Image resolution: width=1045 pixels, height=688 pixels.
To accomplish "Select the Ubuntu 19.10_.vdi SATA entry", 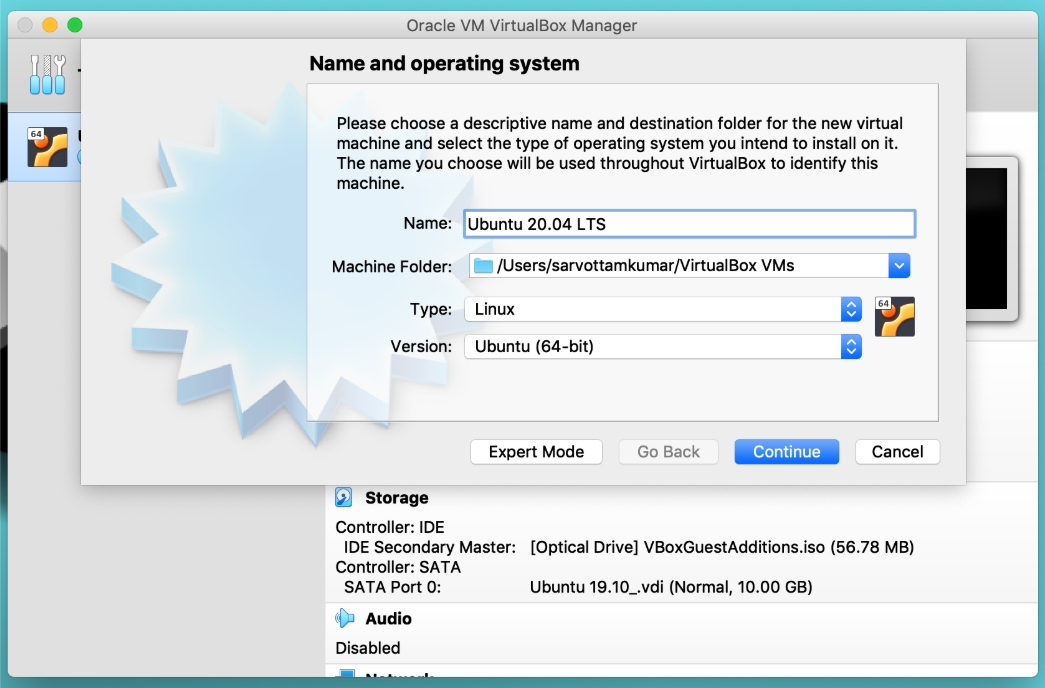I will tap(671, 587).
